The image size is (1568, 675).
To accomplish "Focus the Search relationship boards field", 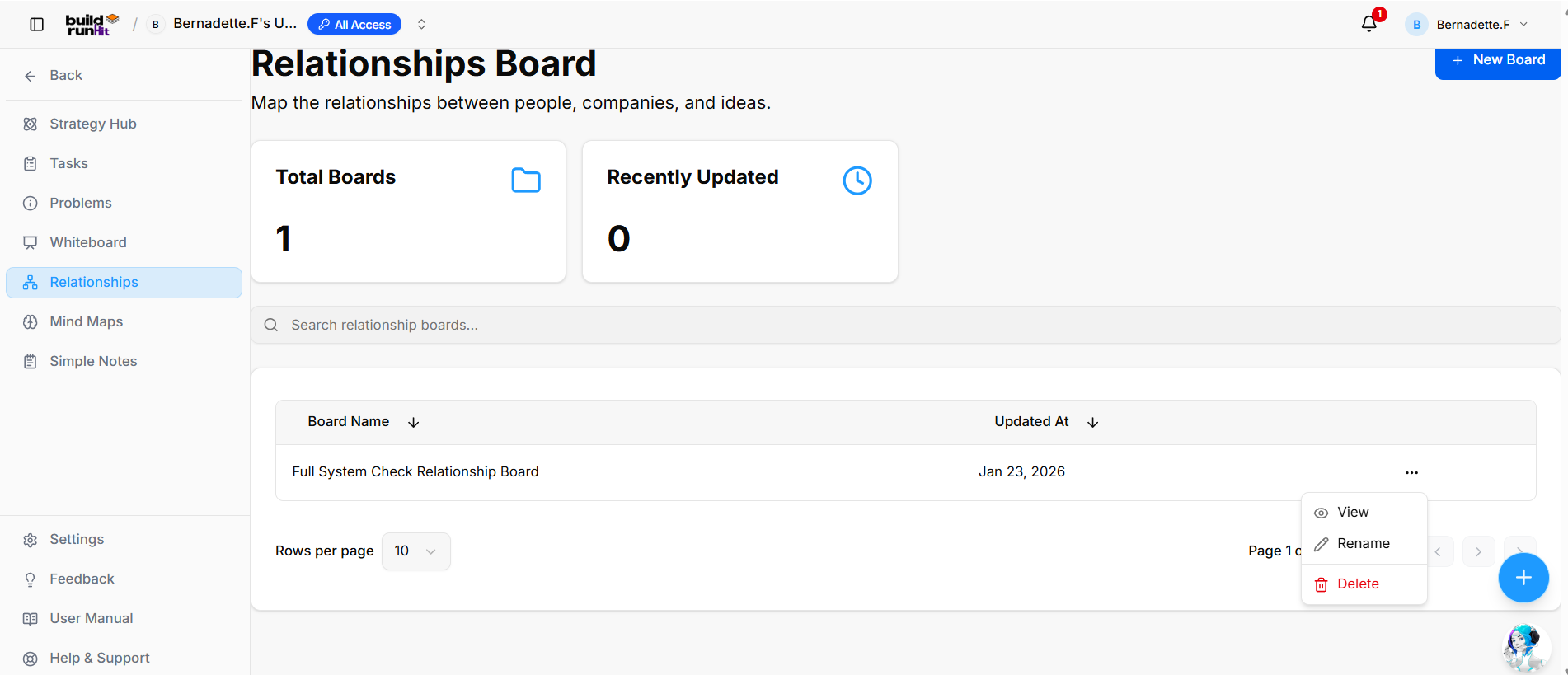I will point(905,325).
